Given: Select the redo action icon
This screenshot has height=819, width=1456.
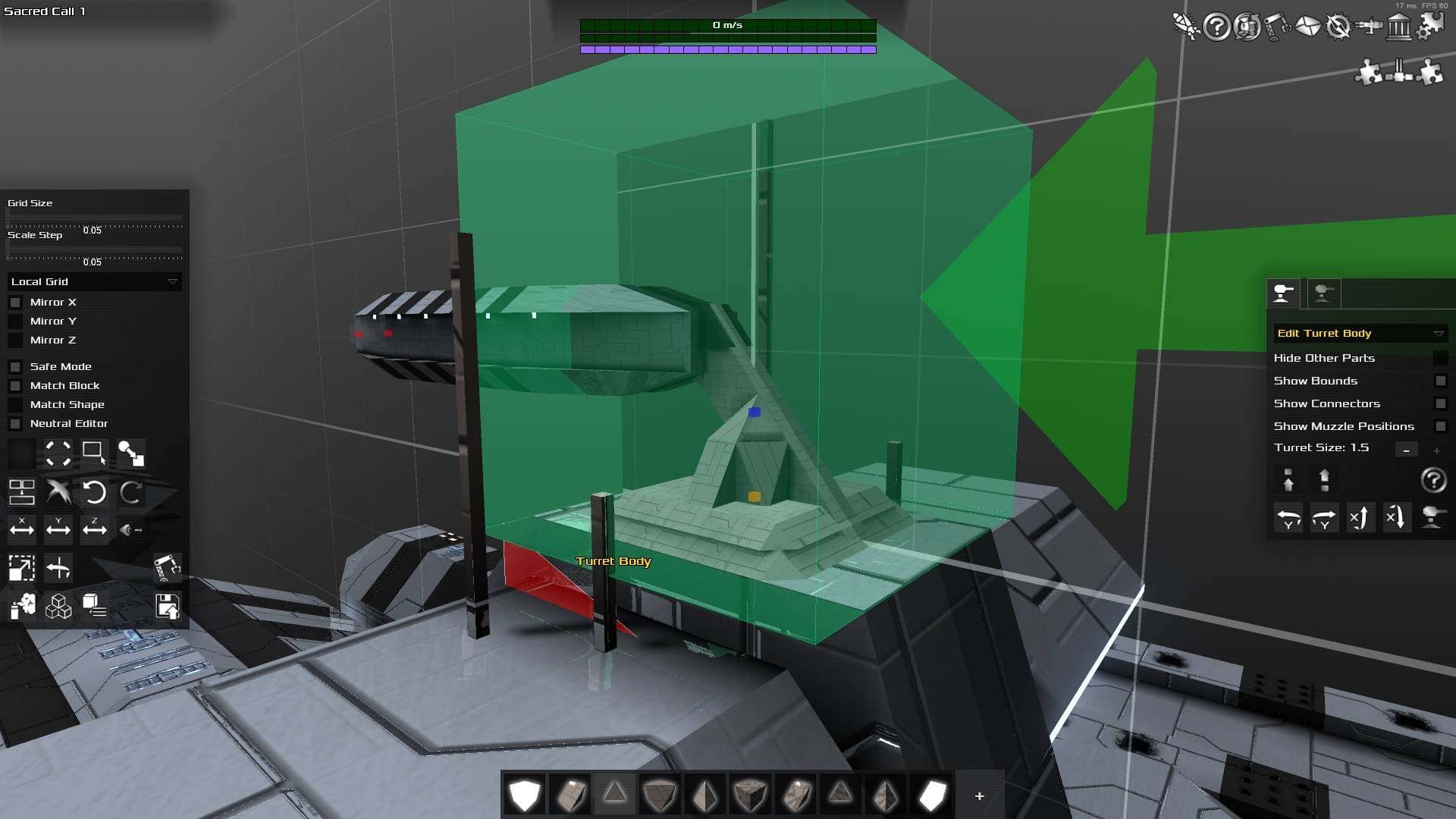Looking at the screenshot, I should coord(131,492).
